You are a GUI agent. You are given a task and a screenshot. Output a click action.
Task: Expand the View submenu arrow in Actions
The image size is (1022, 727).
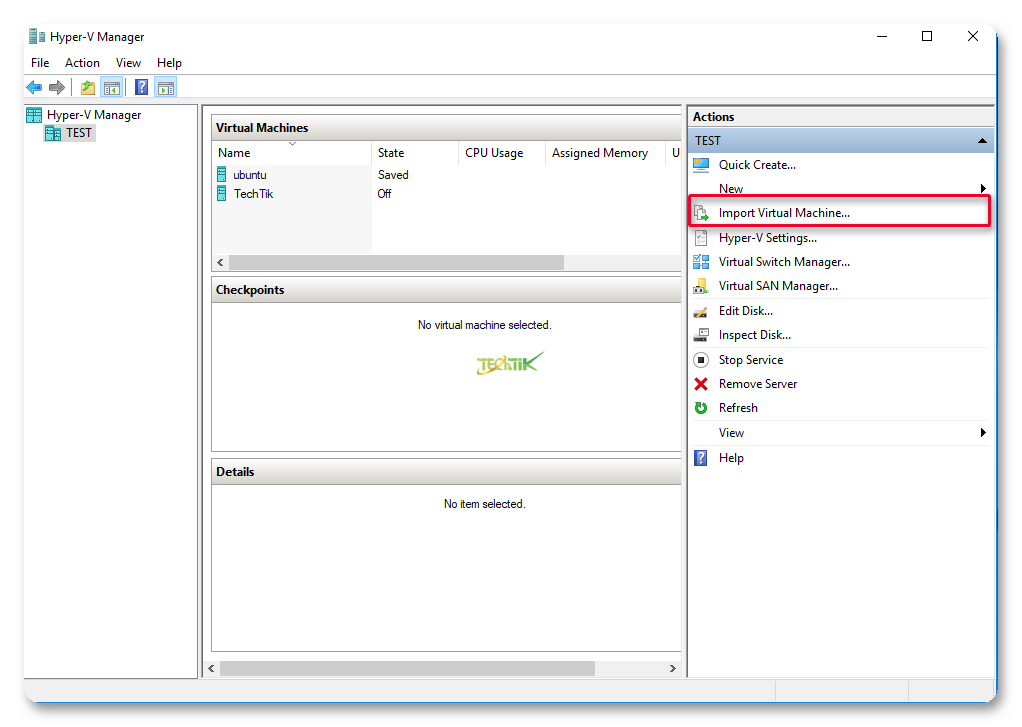[x=983, y=433]
